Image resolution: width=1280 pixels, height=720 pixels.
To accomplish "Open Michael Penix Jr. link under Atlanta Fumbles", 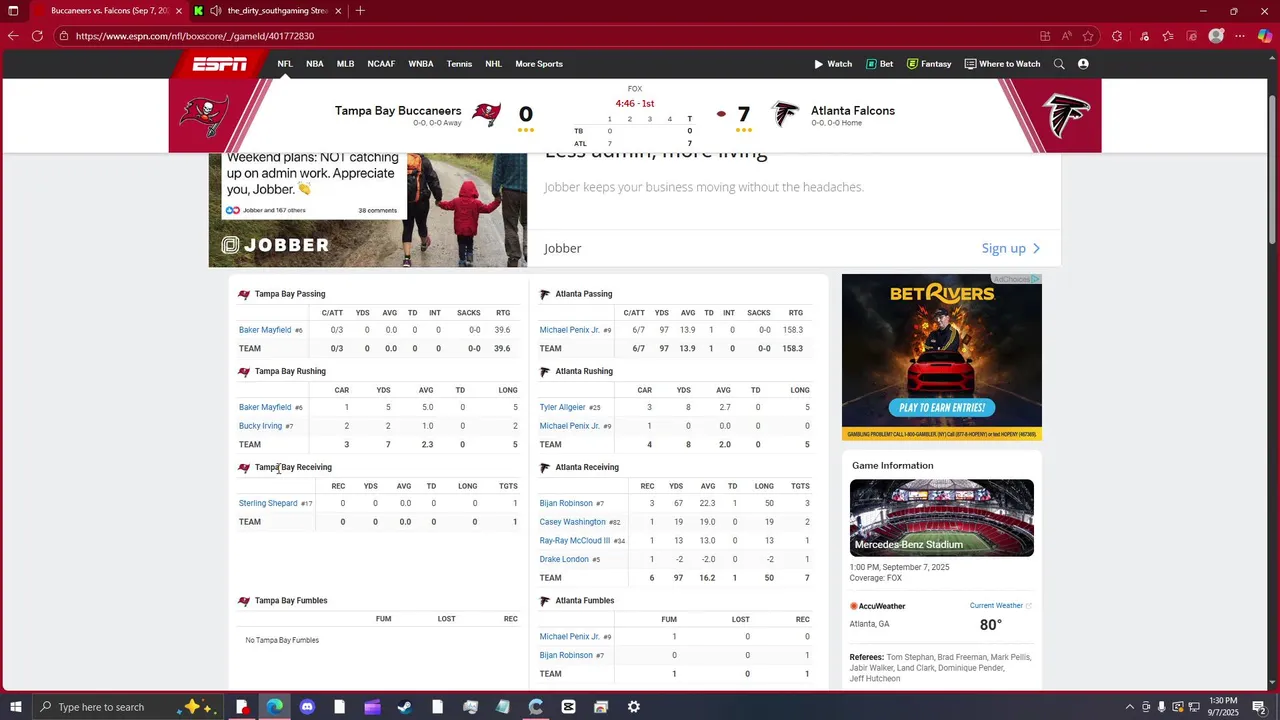I will click(570, 637).
